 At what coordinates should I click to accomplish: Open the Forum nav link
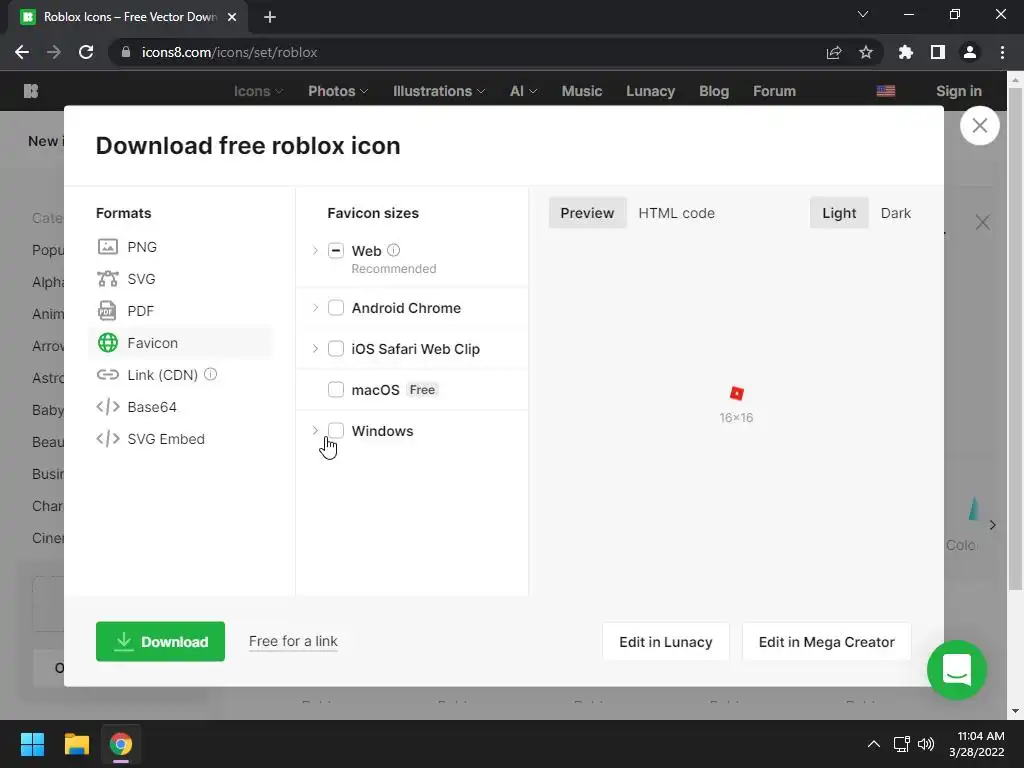(774, 91)
